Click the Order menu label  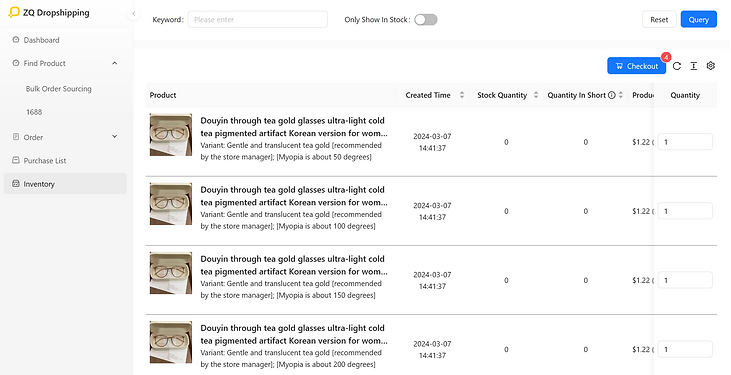[33, 137]
